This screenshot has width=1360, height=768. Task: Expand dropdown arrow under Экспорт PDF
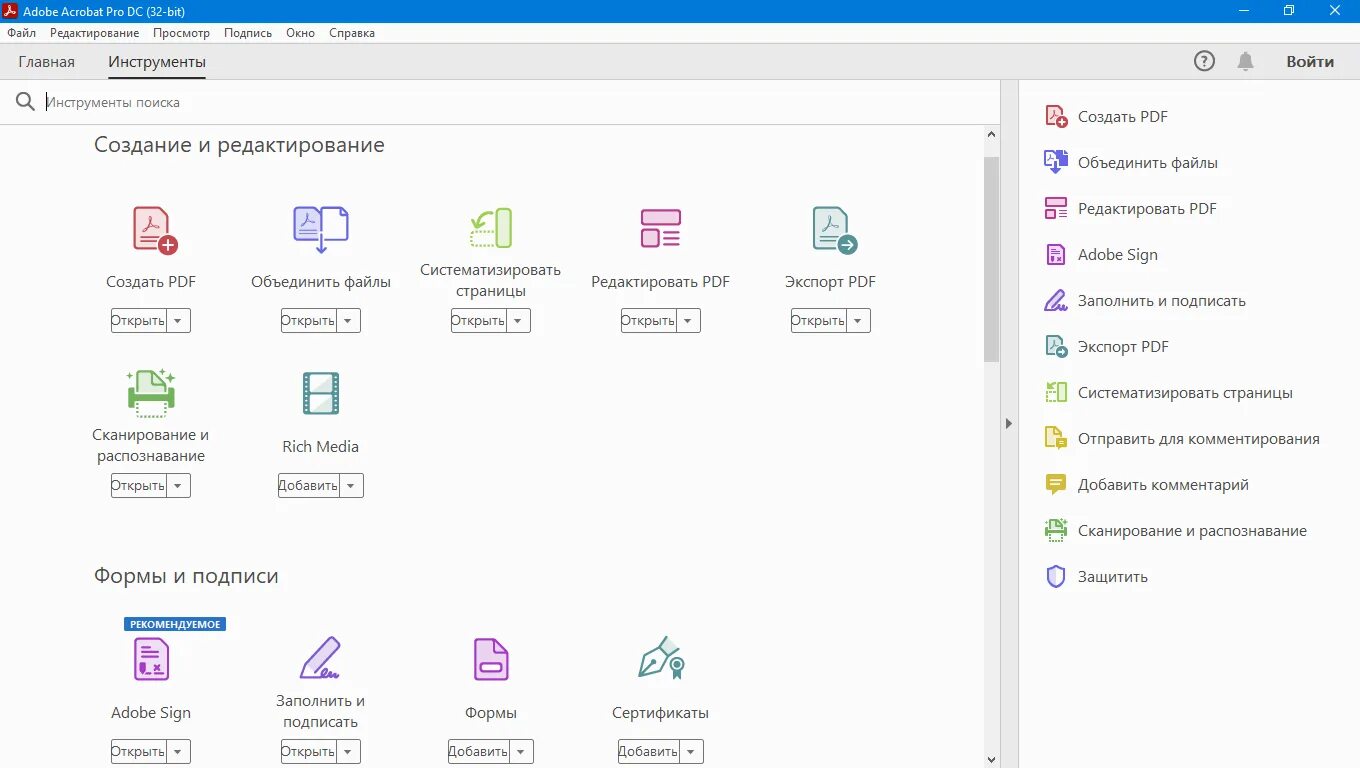tap(858, 321)
